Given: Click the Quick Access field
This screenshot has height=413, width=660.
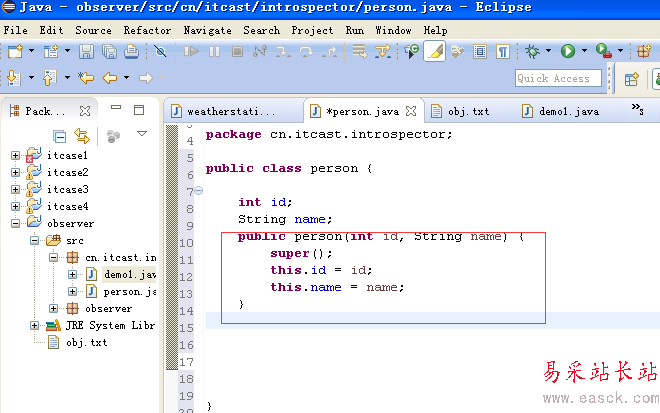Looking at the screenshot, I should pos(558,78).
